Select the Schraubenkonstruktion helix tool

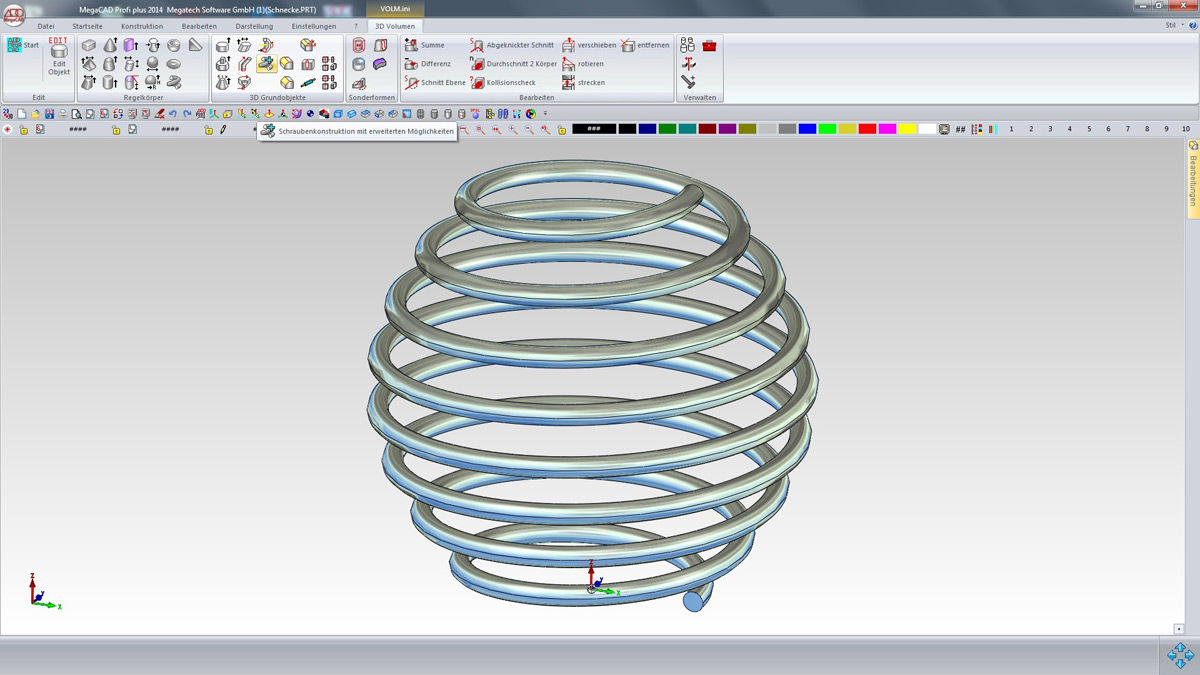pyautogui.click(x=266, y=64)
